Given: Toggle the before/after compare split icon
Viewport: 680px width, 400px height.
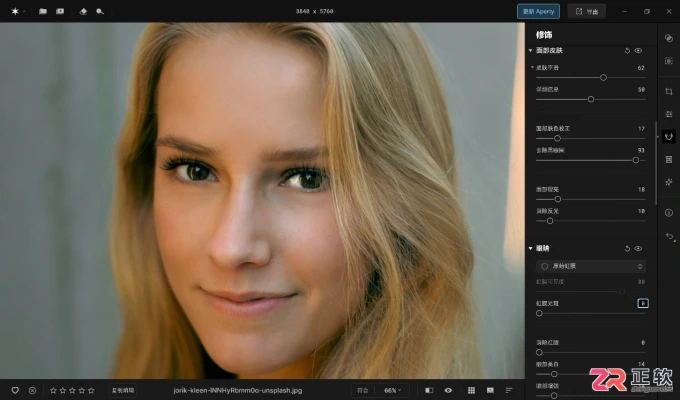Looking at the screenshot, I should (429, 390).
